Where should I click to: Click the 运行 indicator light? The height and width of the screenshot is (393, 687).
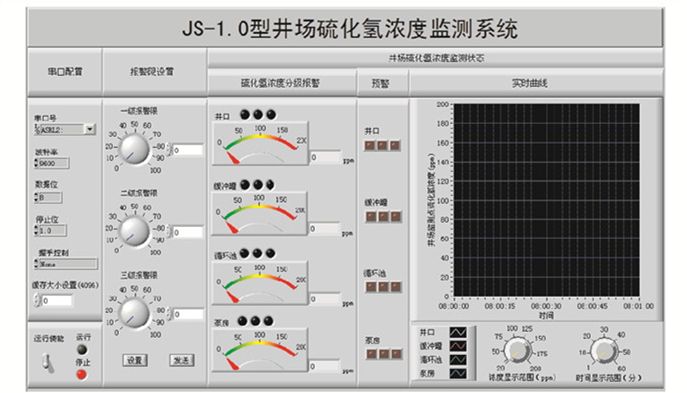point(81,349)
